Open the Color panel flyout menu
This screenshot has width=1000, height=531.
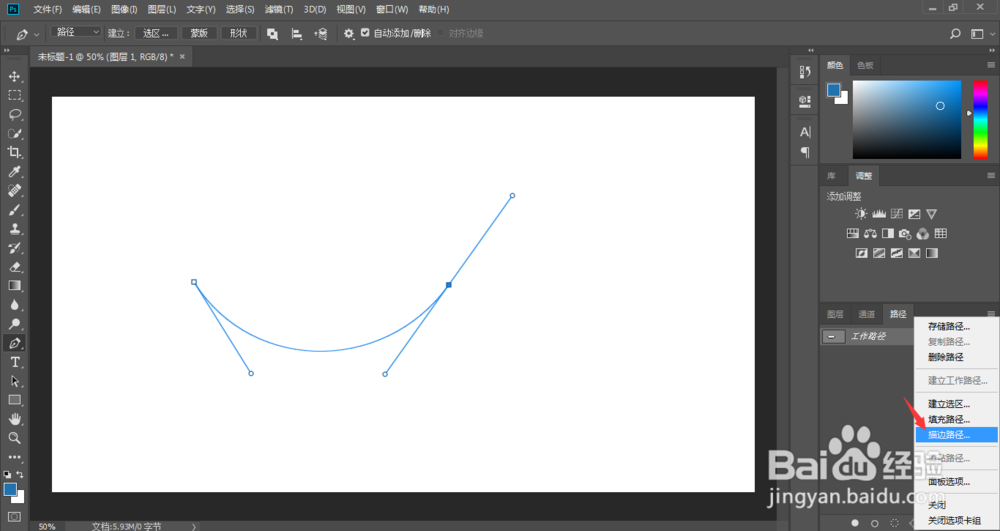990,64
